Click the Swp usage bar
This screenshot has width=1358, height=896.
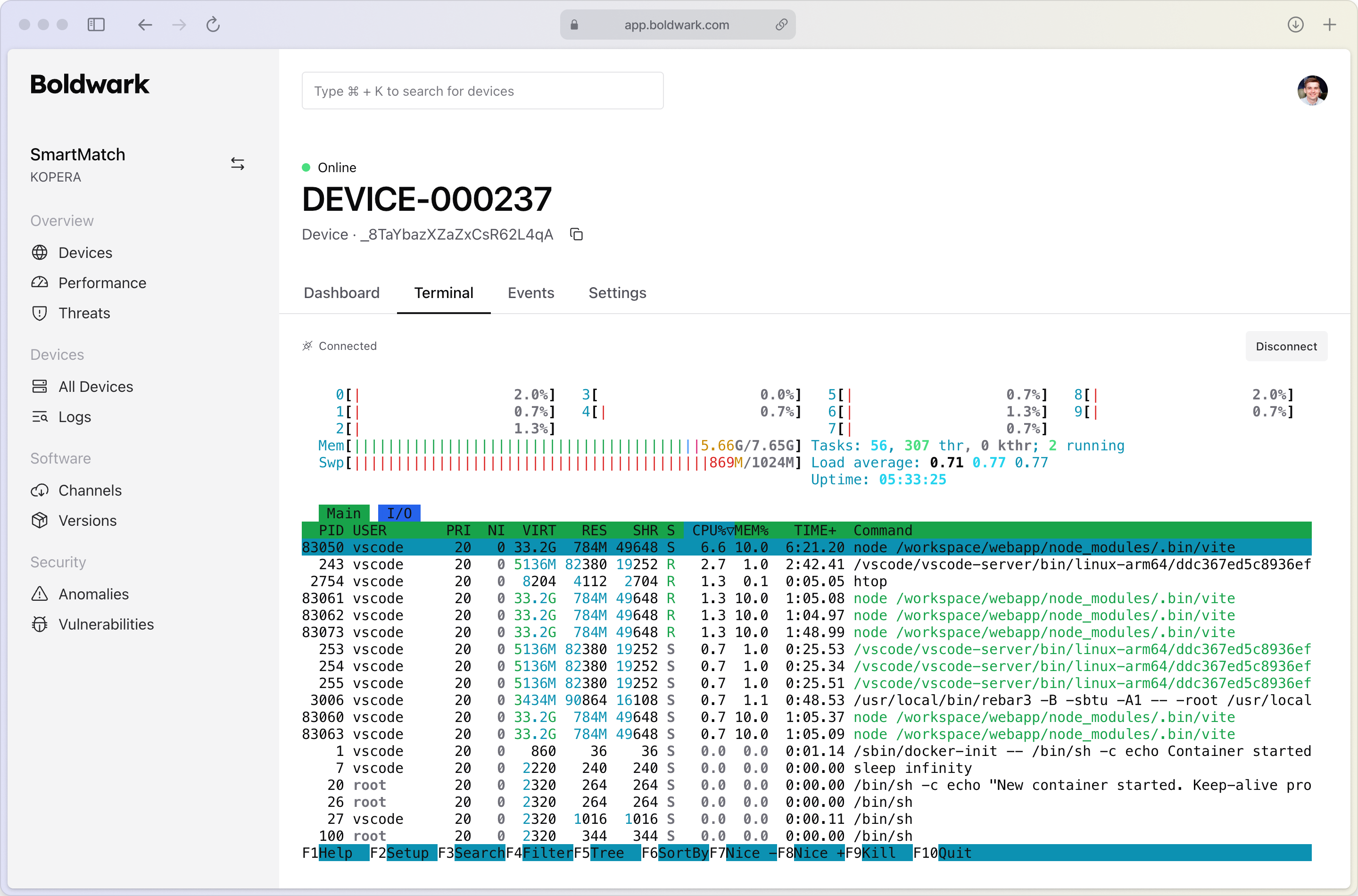coord(561,462)
